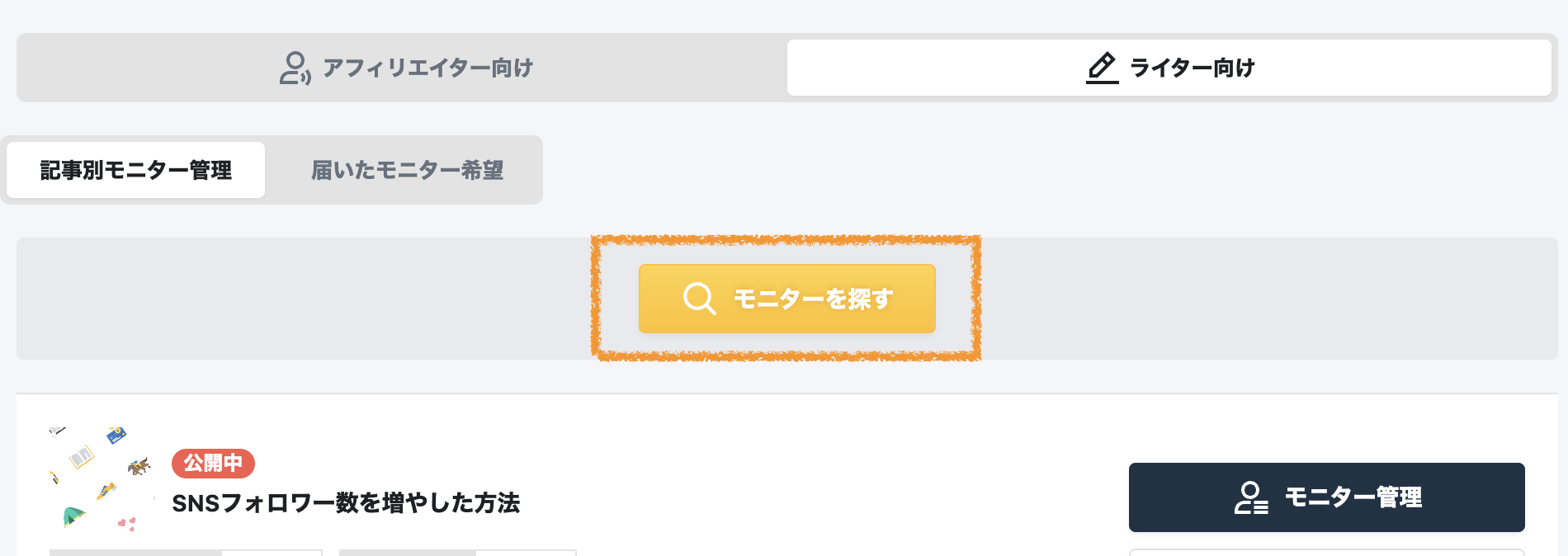This screenshot has width=1568, height=556.
Task: Click the person-list icon inside モニター管理 button
Action: pos(1251,497)
